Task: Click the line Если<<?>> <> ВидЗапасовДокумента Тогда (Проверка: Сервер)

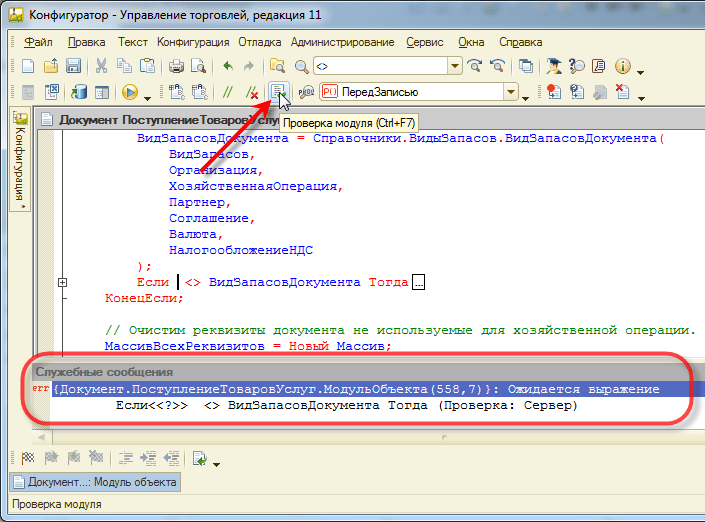Action: 346,405
